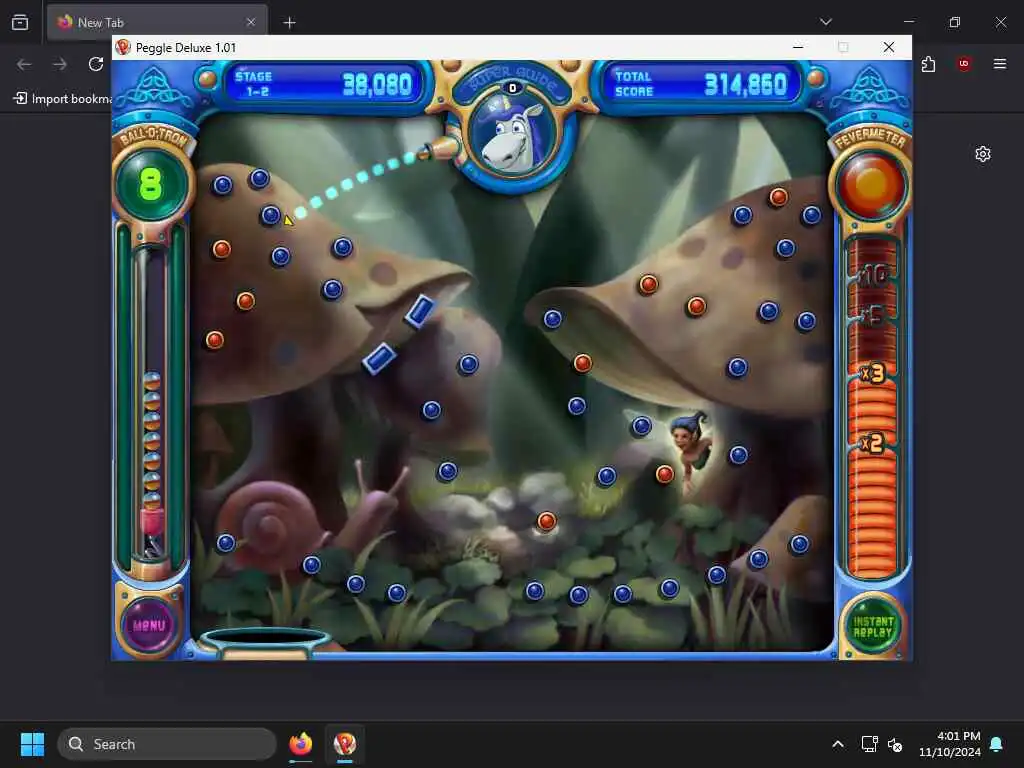Click the Peggle Deluxe title bar icon

123,47
